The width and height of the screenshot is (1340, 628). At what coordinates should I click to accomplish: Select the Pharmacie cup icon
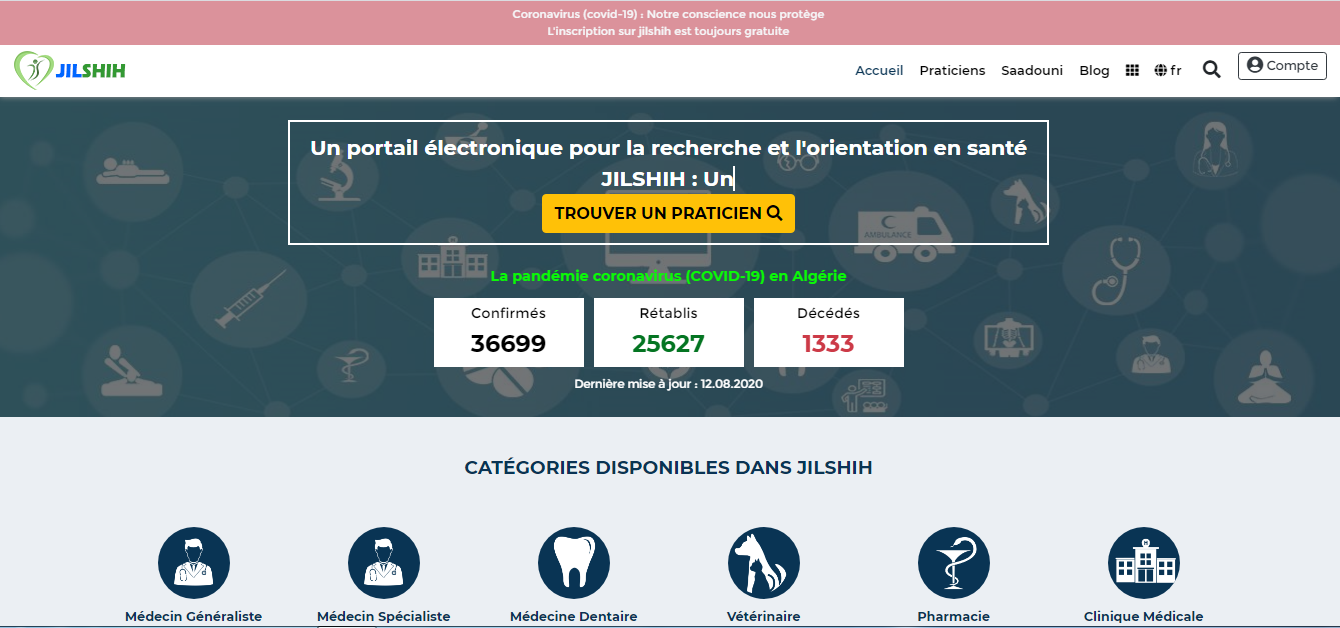tap(954, 563)
